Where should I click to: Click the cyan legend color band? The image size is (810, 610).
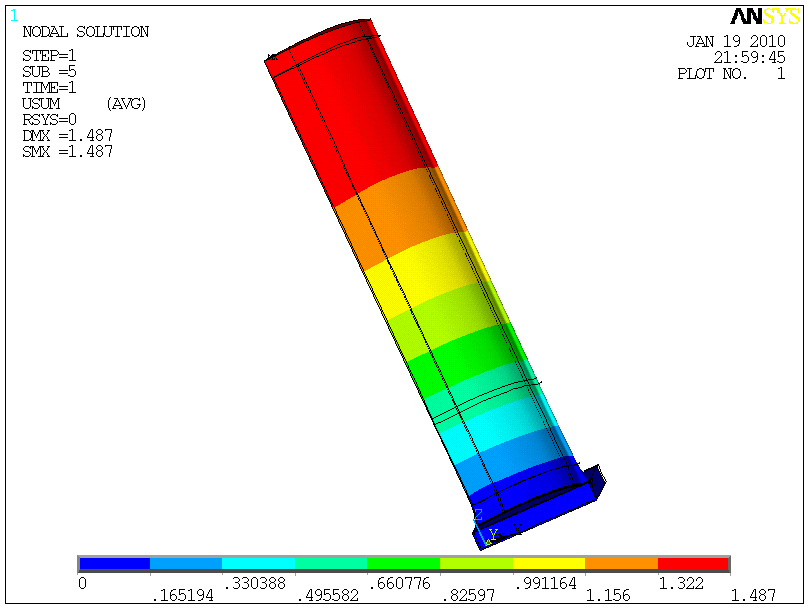(x=258, y=564)
